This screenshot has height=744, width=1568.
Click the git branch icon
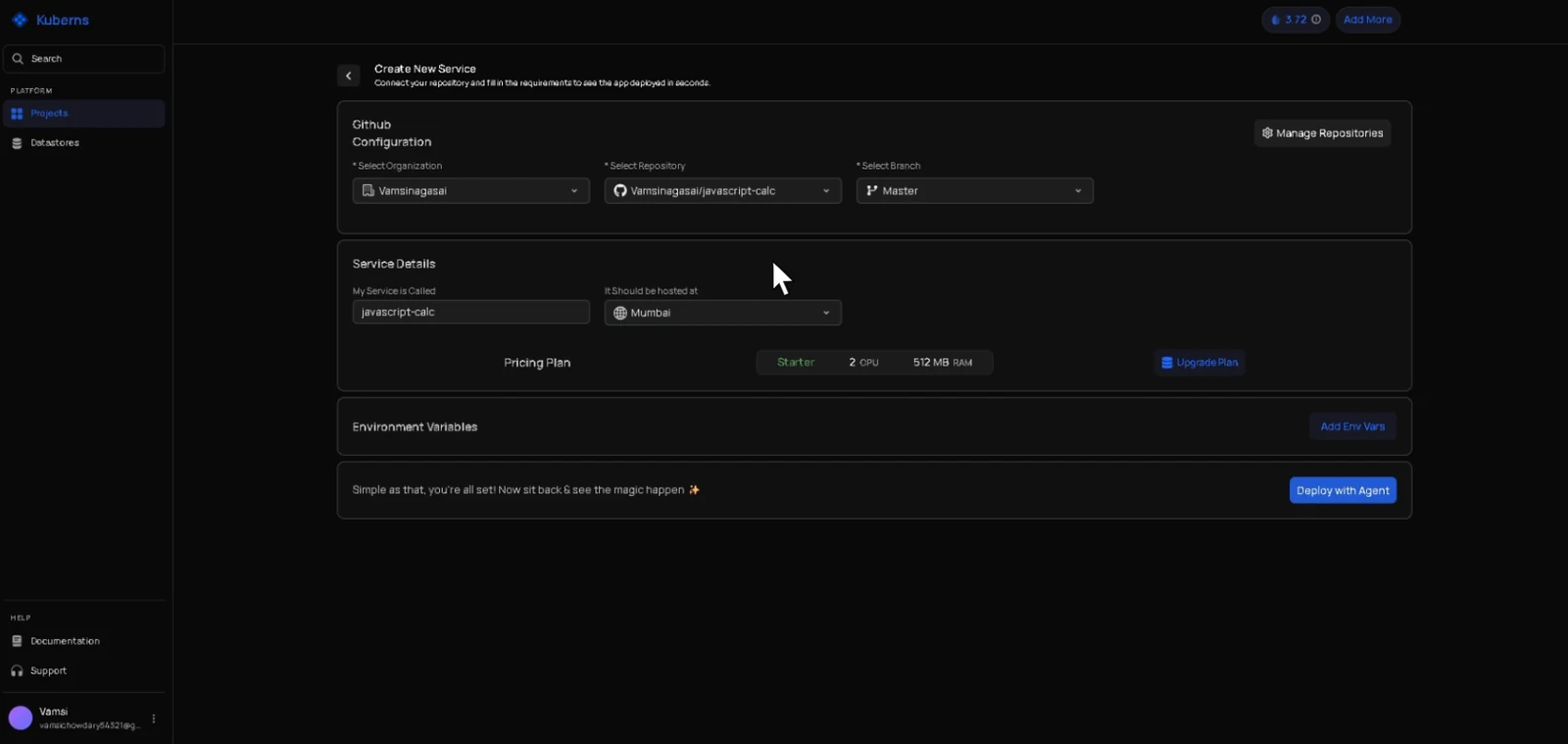point(872,190)
